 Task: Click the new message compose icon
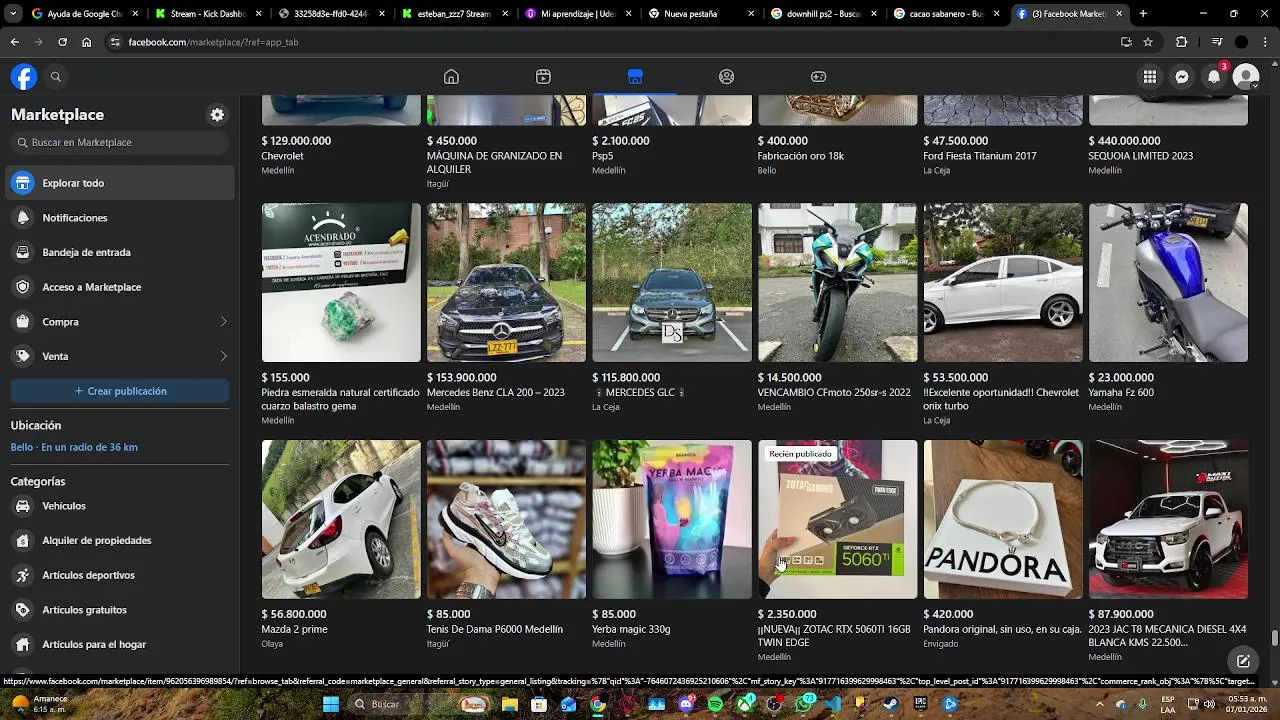tap(1243, 661)
